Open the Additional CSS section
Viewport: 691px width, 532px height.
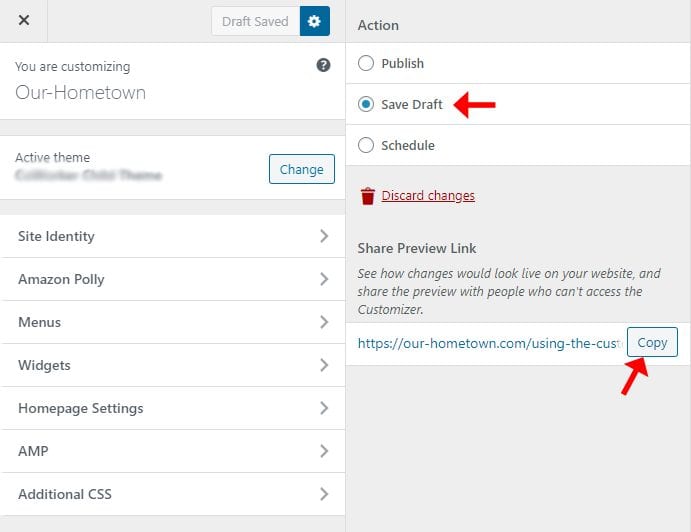click(x=172, y=494)
